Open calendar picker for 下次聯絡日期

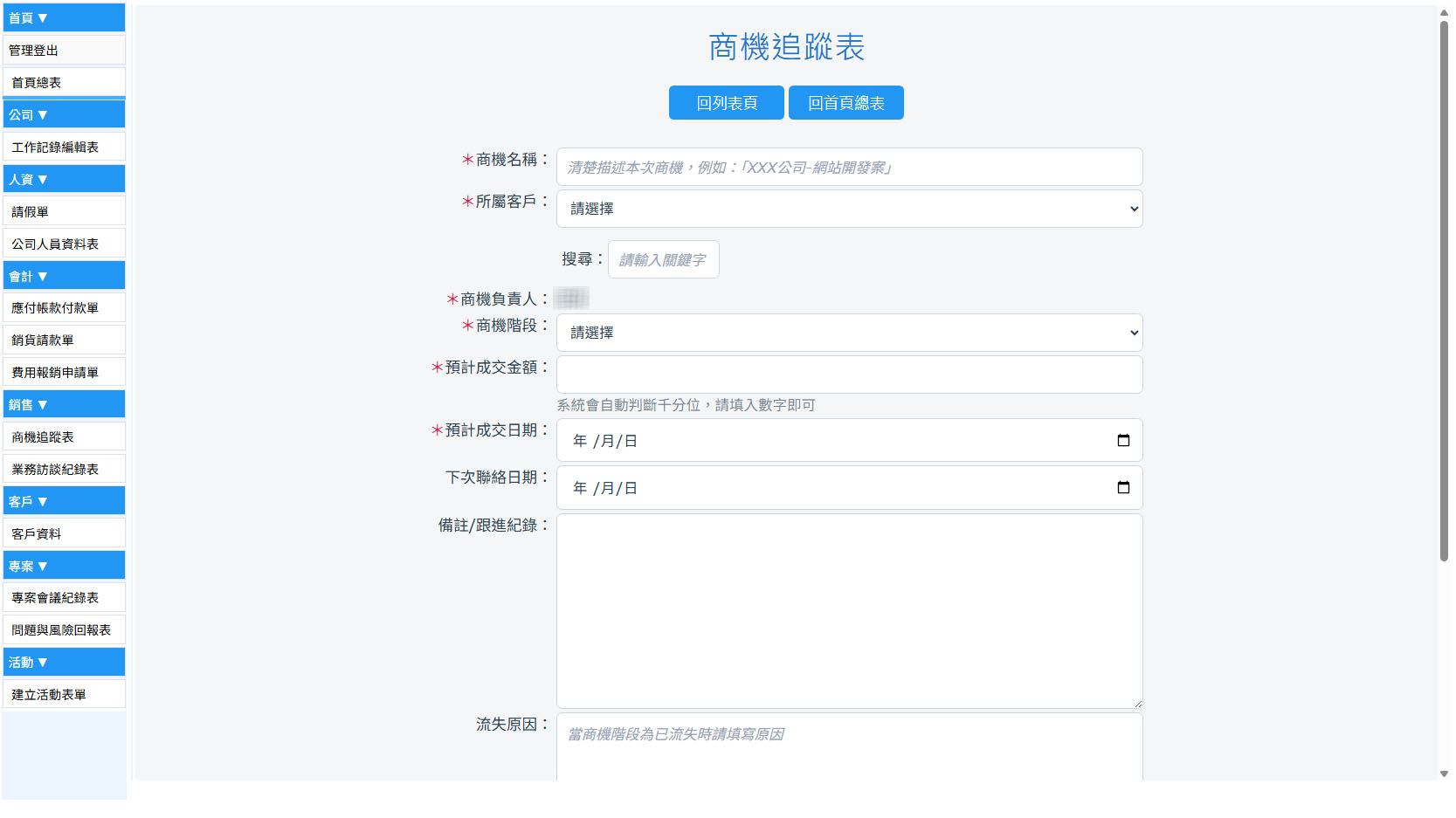(x=1123, y=488)
